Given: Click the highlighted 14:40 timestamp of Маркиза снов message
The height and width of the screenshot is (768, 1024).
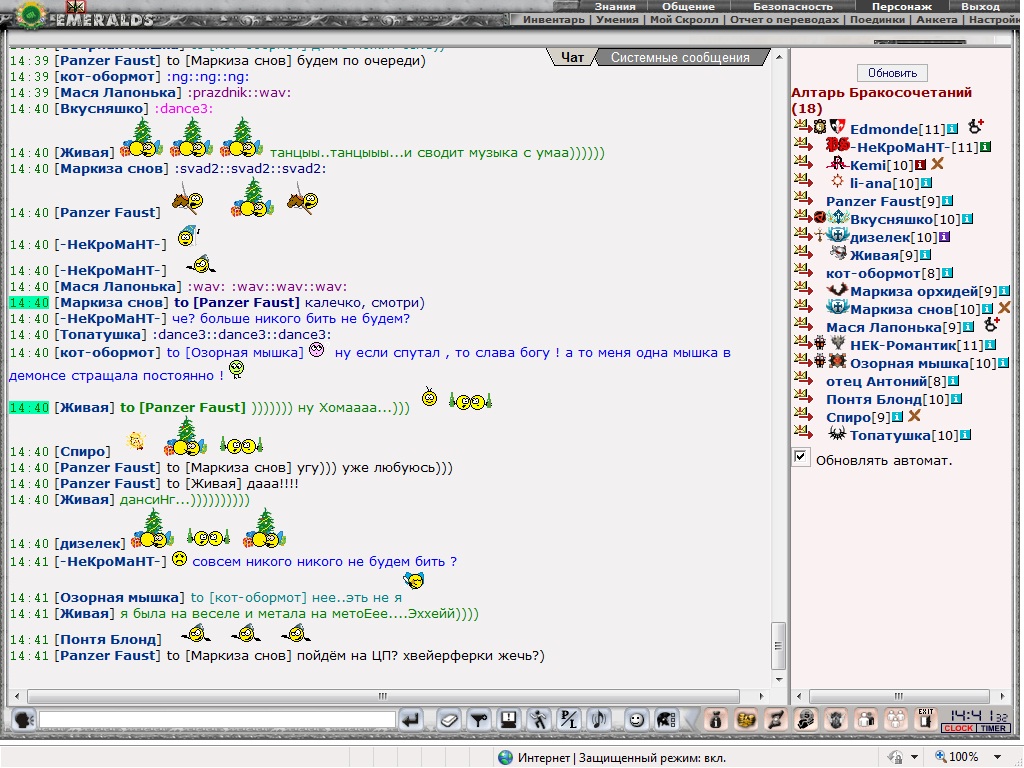Looking at the screenshot, I should (x=29, y=302).
